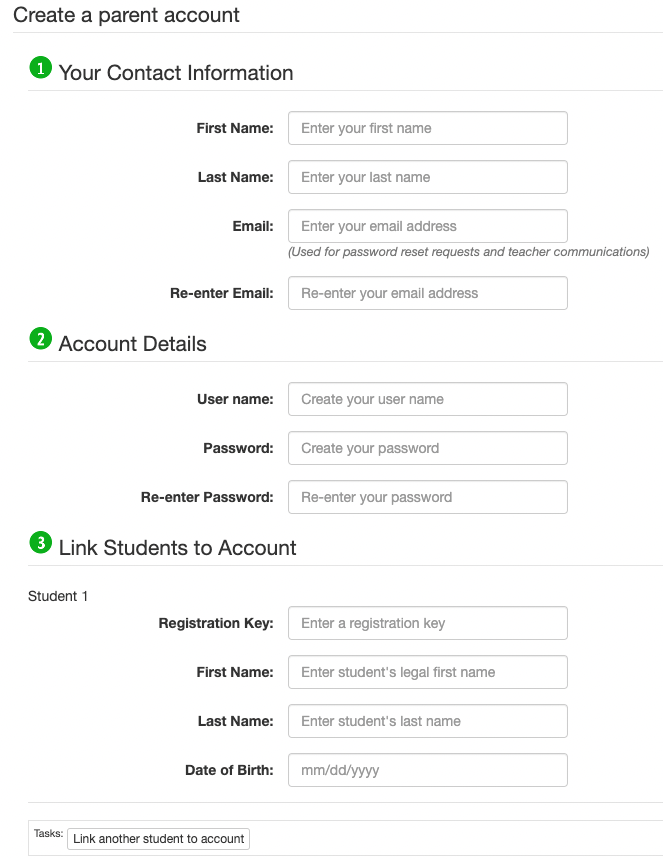
Task: Click the green step 1 badge icon
Action: tap(40, 69)
